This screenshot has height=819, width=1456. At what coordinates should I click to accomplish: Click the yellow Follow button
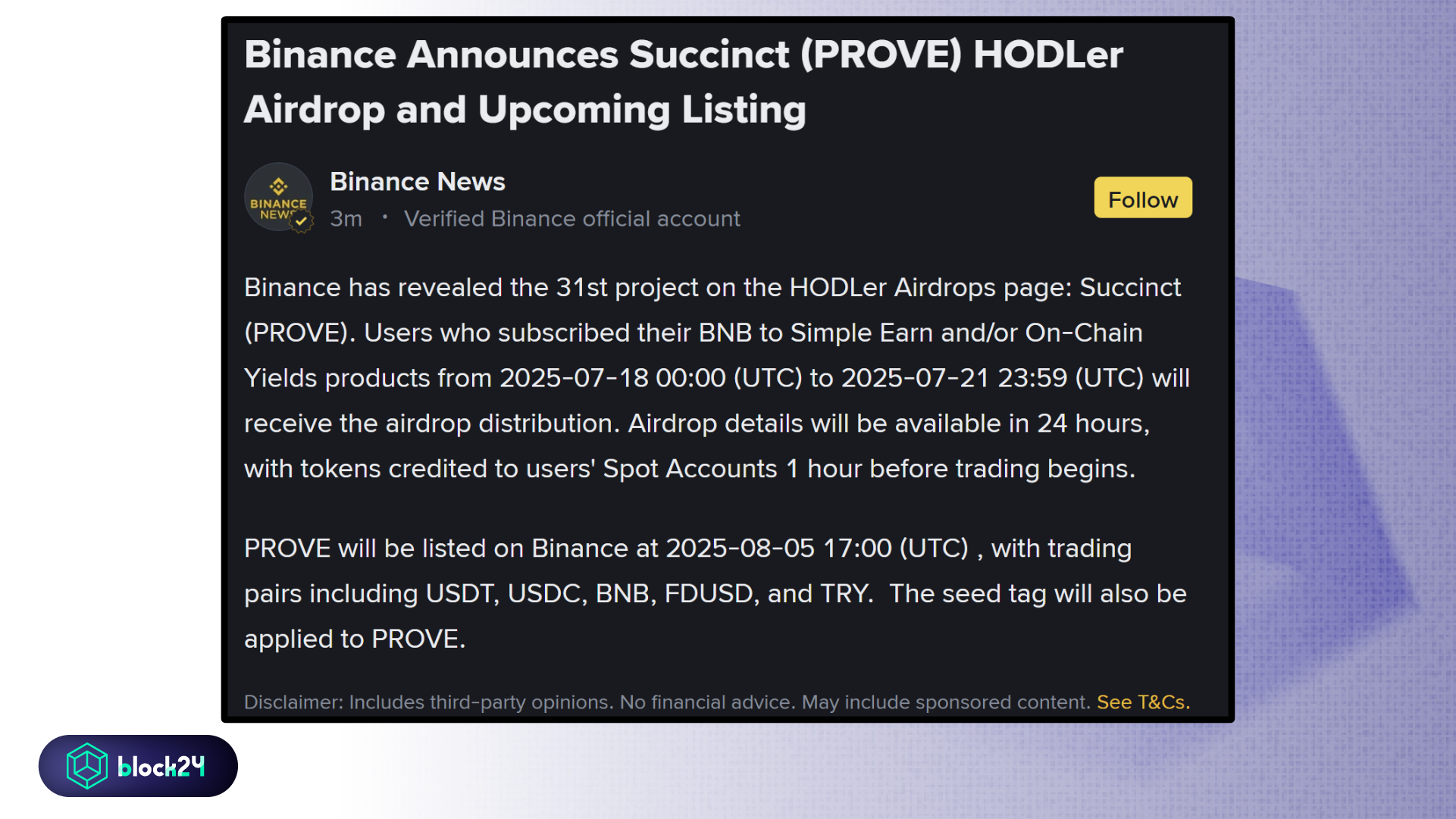tap(1143, 198)
